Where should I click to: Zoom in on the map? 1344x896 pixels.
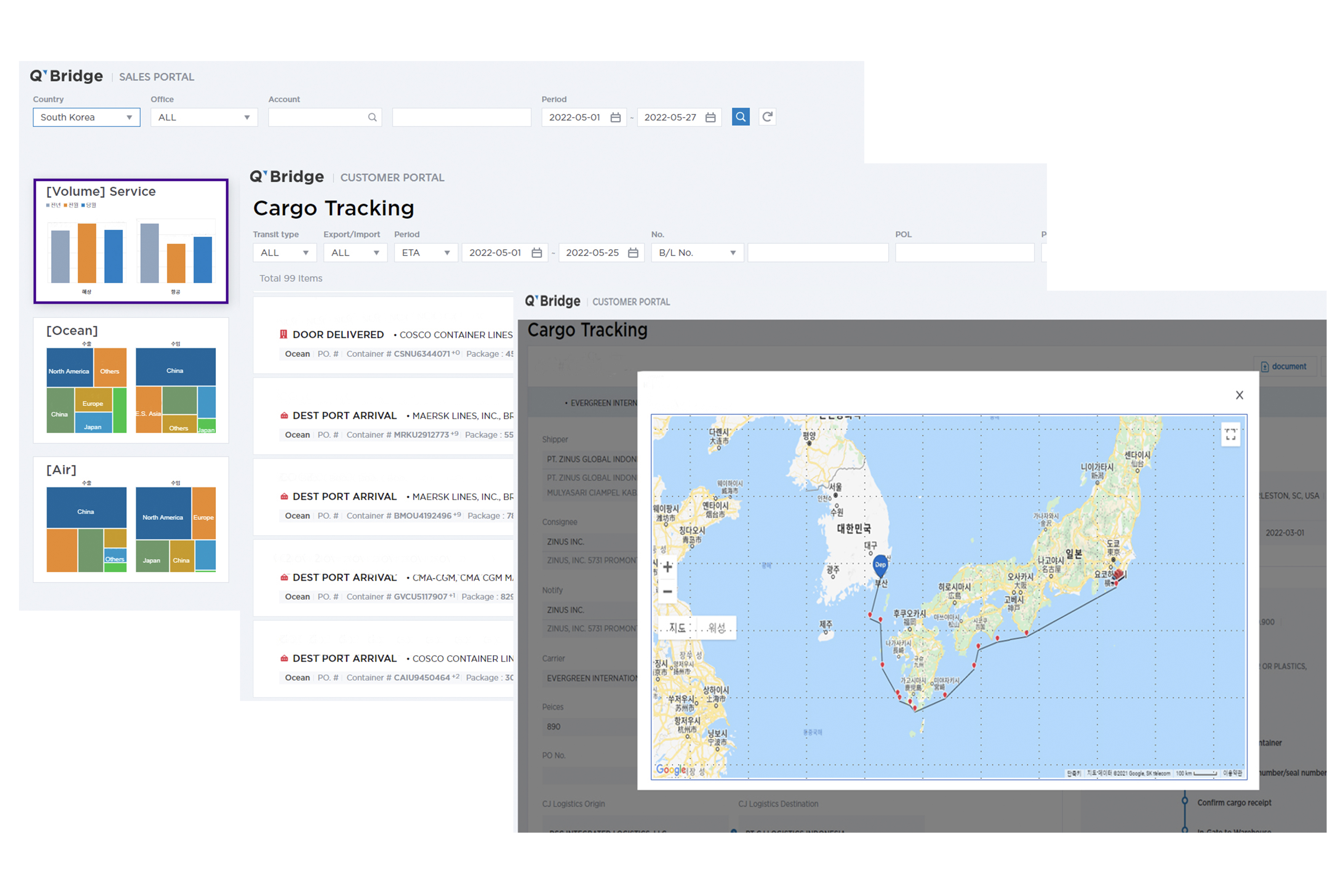[667, 567]
